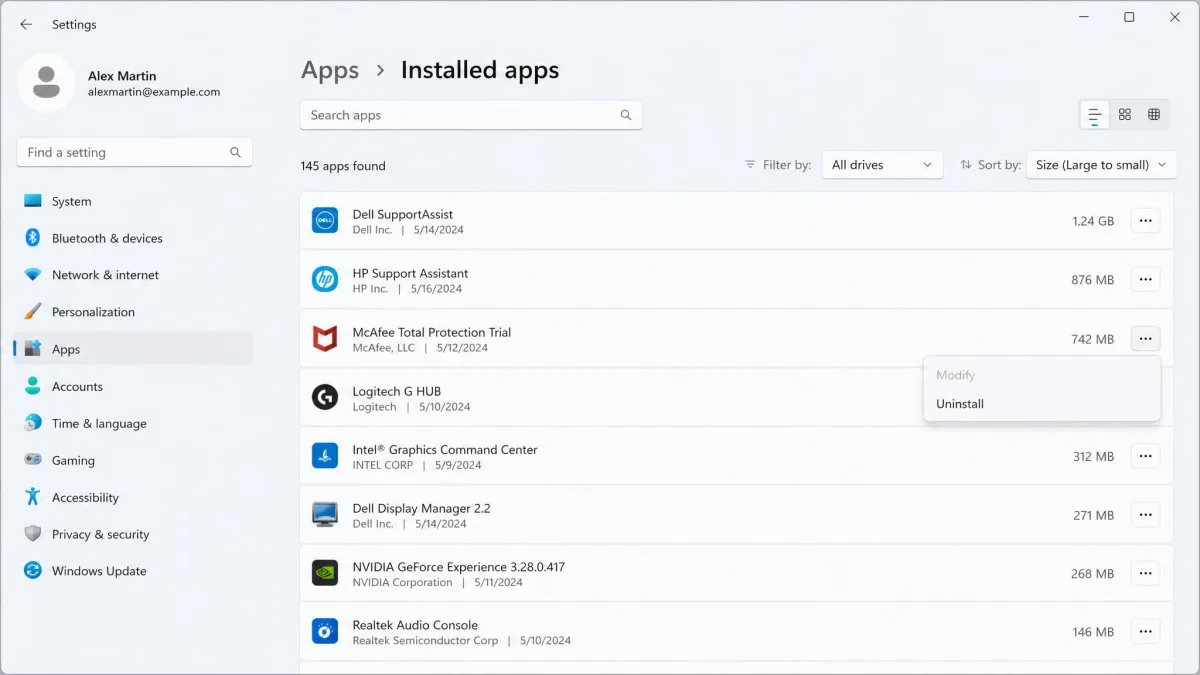Image resolution: width=1200 pixels, height=675 pixels.
Task: Open more options for Dell SupportAssist
Action: pyautogui.click(x=1146, y=221)
